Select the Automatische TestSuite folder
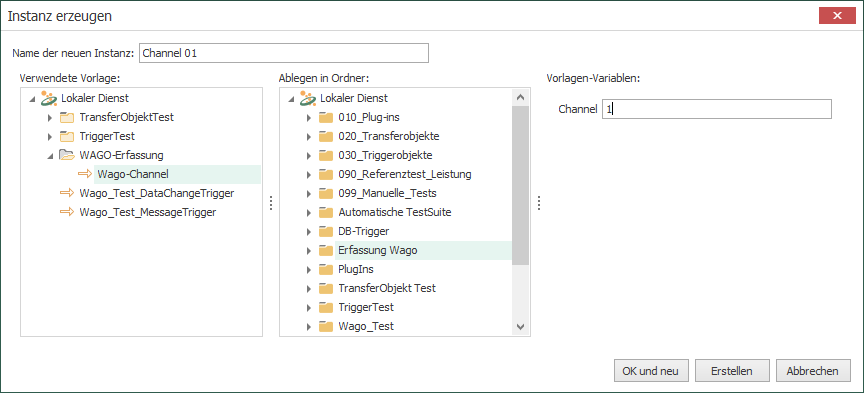Screen dimensions: 864x393 click(395, 212)
